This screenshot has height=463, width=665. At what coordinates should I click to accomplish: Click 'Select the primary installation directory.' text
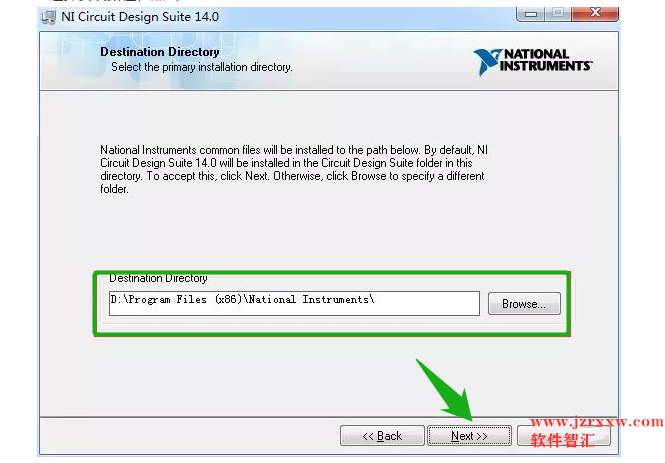point(202,67)
